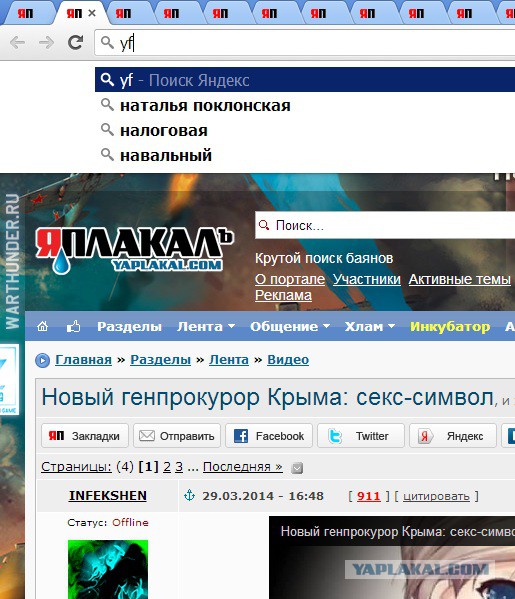The width and height of the screenshot is (515, 599).
Task: Close the active ЯП tab
Action: click(x=92, y=13)
